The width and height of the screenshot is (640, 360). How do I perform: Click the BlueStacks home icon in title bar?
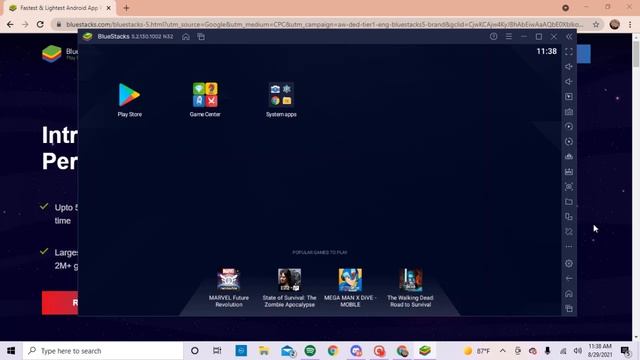coord(186,37)
